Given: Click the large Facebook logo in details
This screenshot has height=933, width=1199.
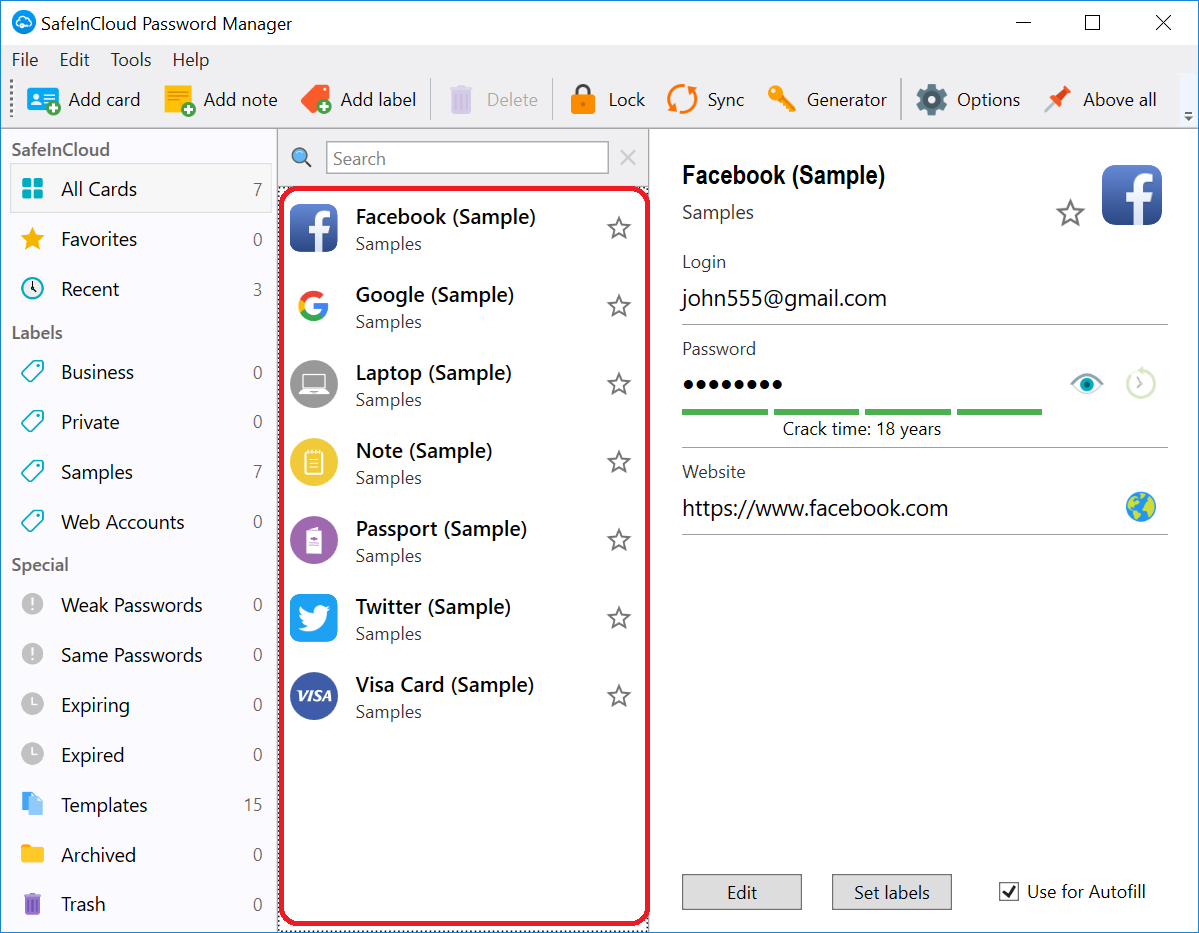Looking at the screenshot, I should point(1132,195).
